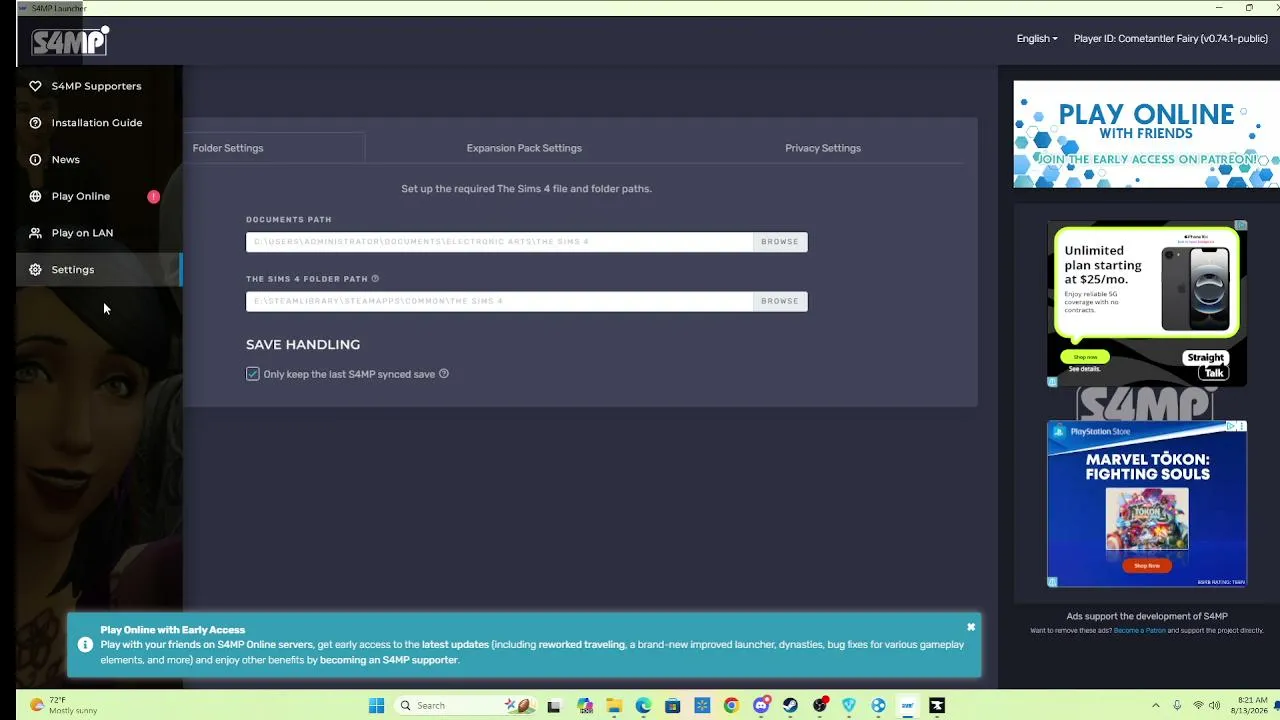Click the help icon next to The Sims 4 Folder Path

pyautogui.click(x=375, y=279)
